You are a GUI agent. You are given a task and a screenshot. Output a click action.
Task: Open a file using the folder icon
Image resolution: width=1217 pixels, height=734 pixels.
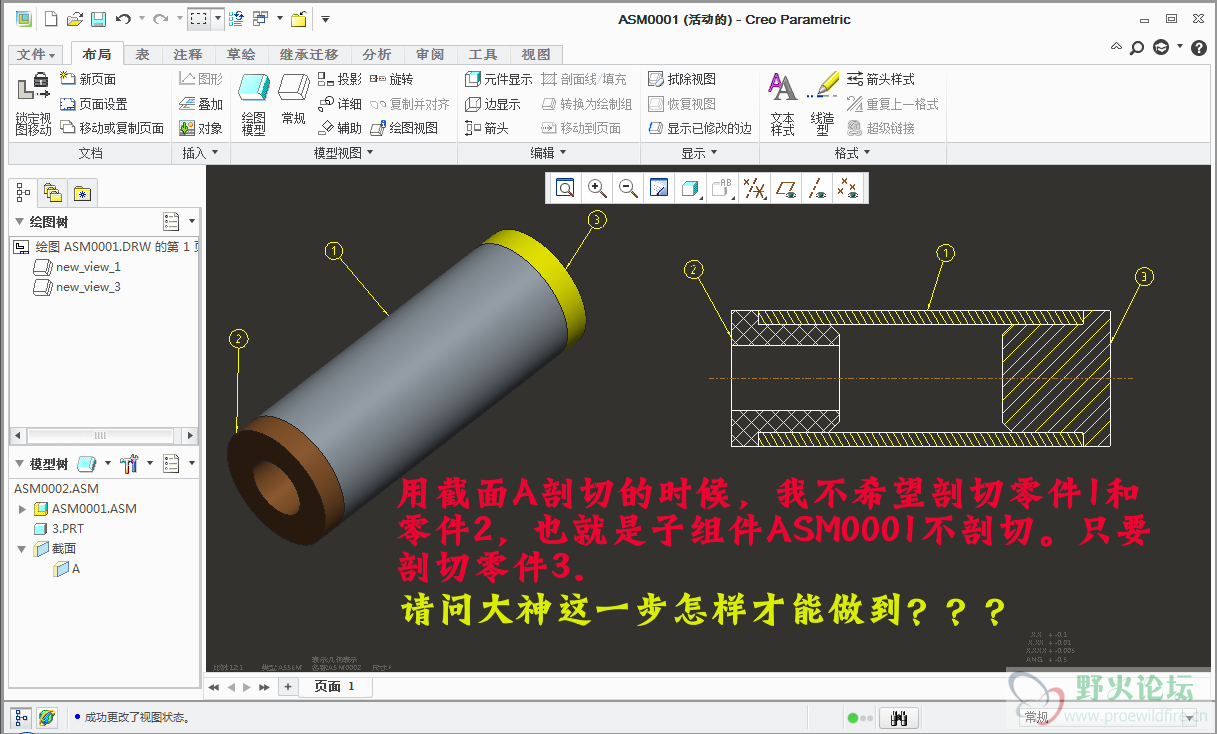pyautogui.click(x=75, y=19)
